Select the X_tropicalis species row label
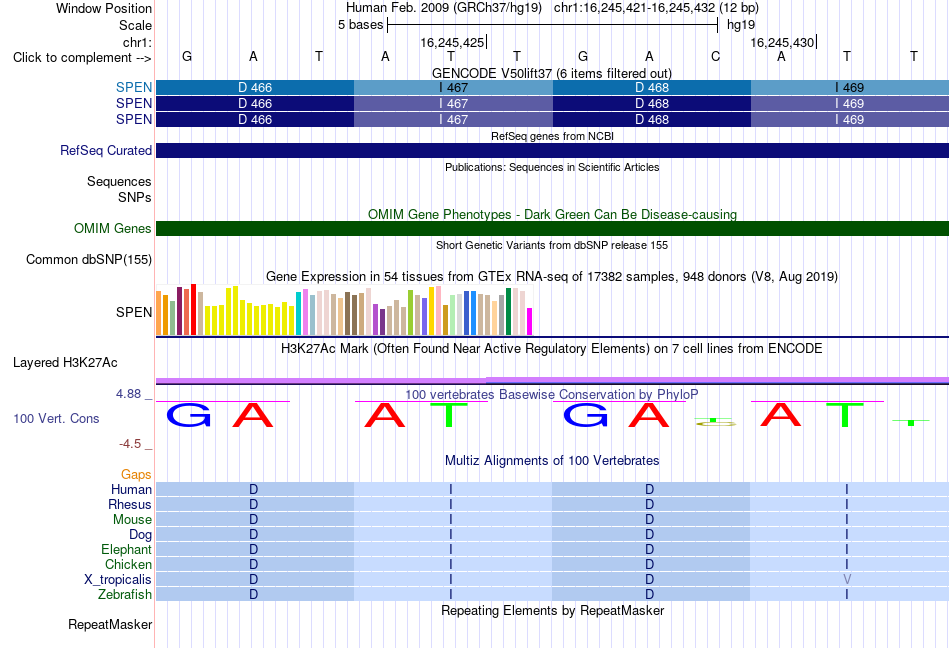The image size is (950, 648). pyautogui.click(x=118, y=580)
